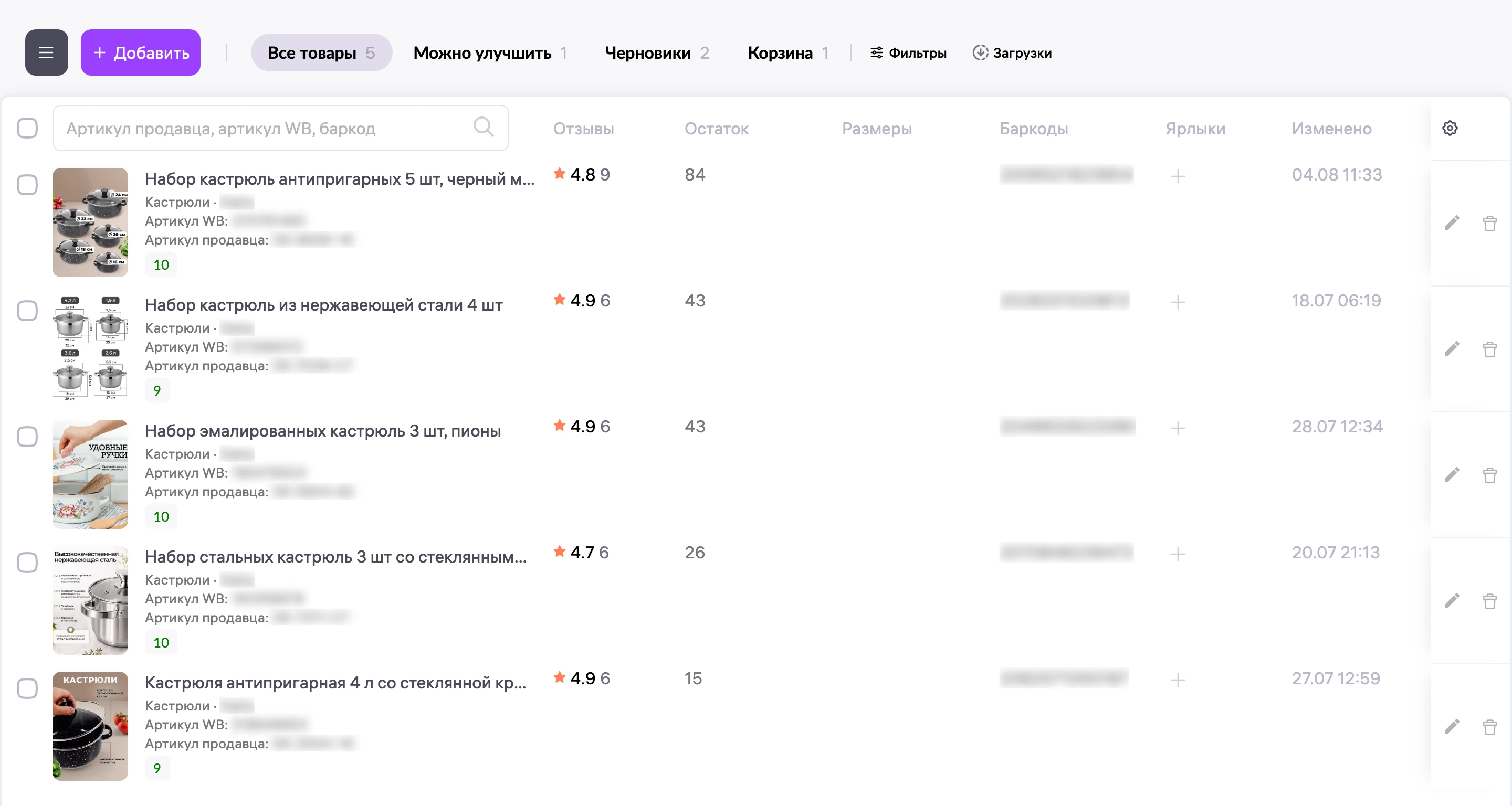Add label to item changed 04.08 11:33
Screen dimensions: 1512x806
tap(1178, 176)
